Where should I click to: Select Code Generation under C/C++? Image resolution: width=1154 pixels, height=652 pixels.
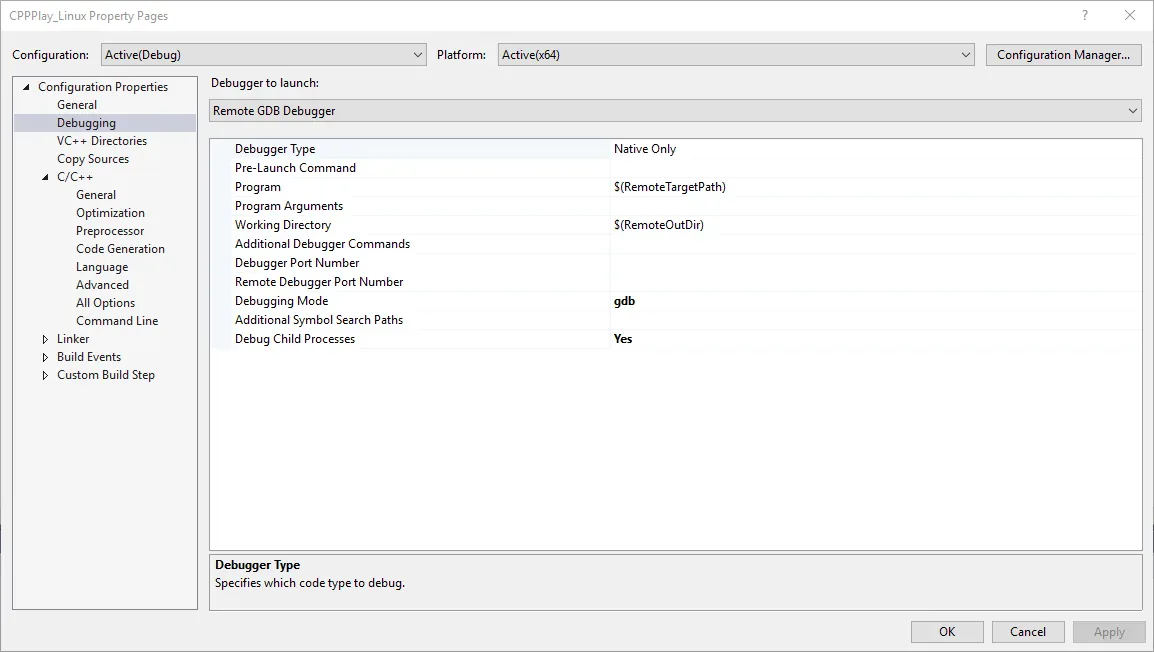coord(120,249)
